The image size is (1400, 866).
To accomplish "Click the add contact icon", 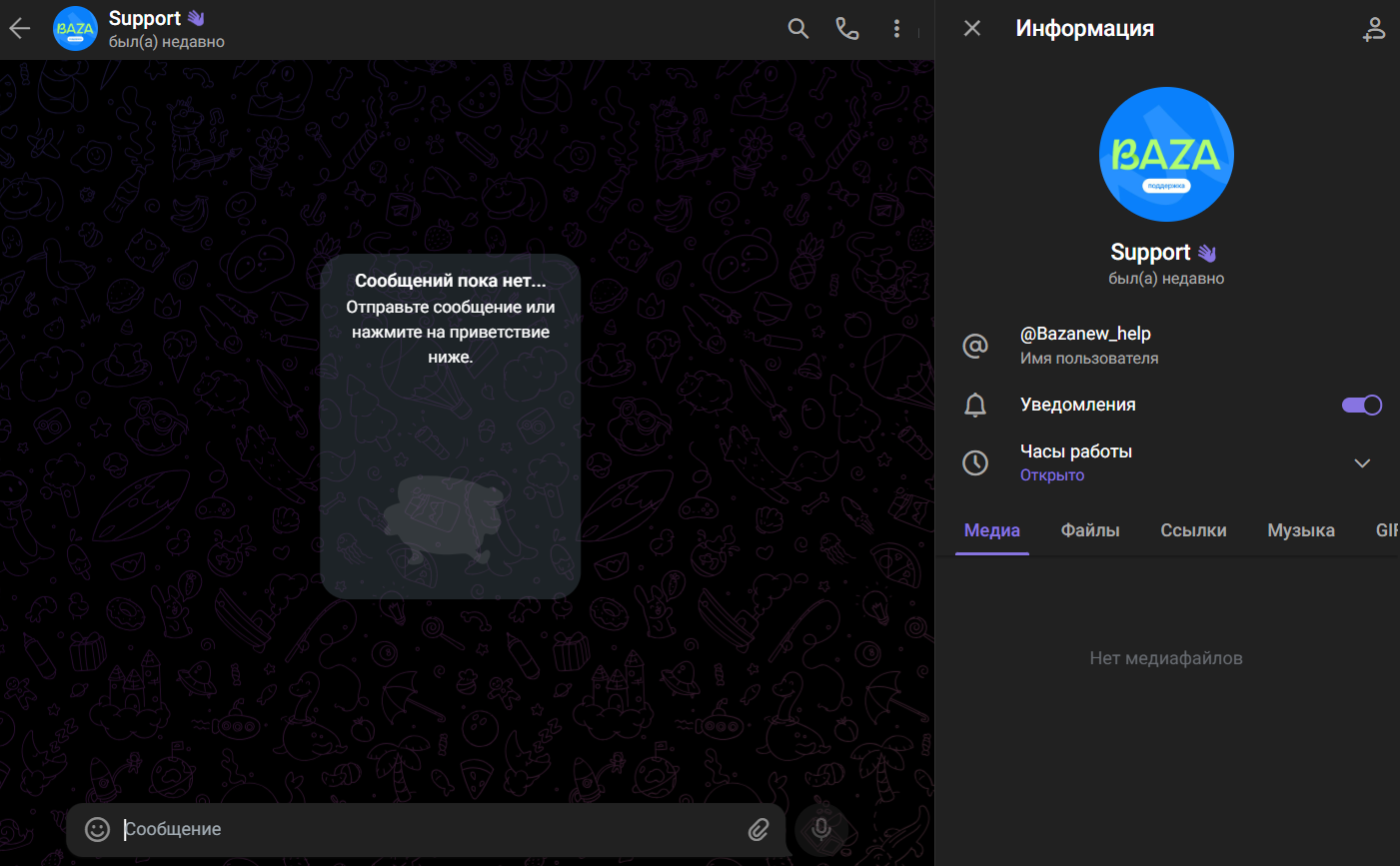I will (x=1374, y=30).
